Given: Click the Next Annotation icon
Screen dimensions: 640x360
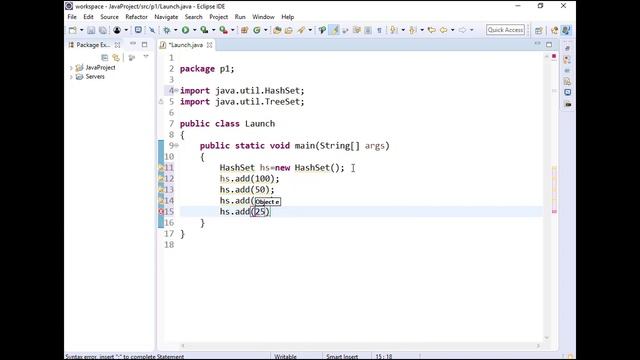Looking at the screenshot, I should coord(393,30).
